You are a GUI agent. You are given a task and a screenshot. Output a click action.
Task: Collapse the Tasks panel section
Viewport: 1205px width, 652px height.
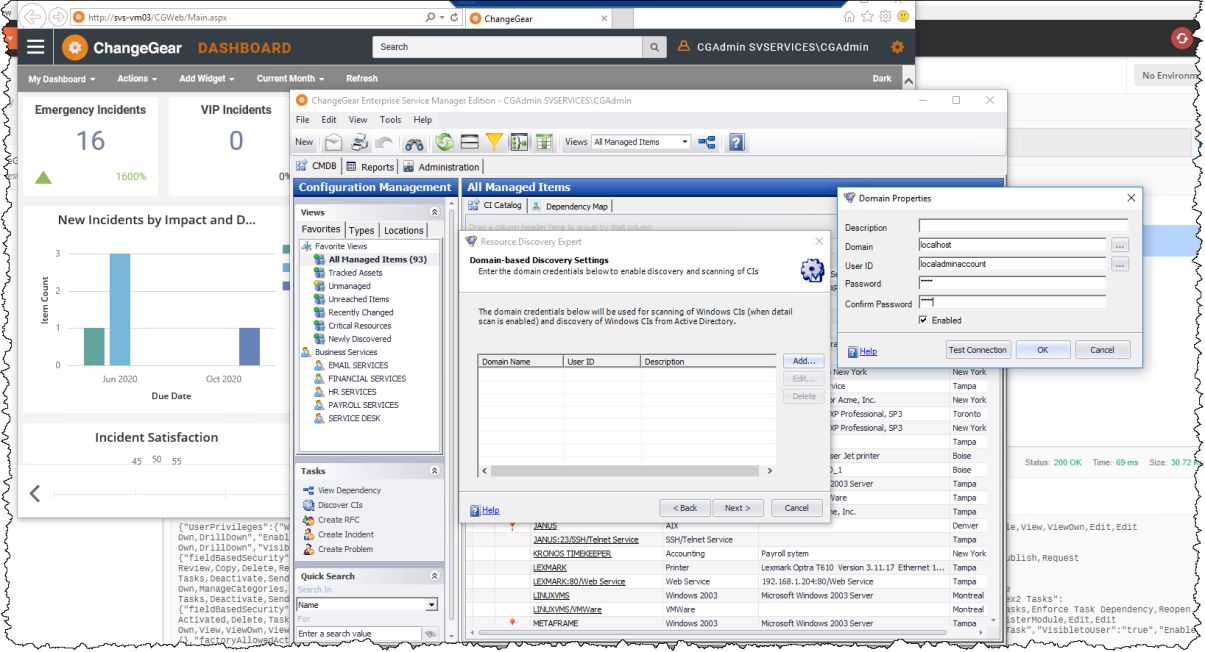(434, 471)
